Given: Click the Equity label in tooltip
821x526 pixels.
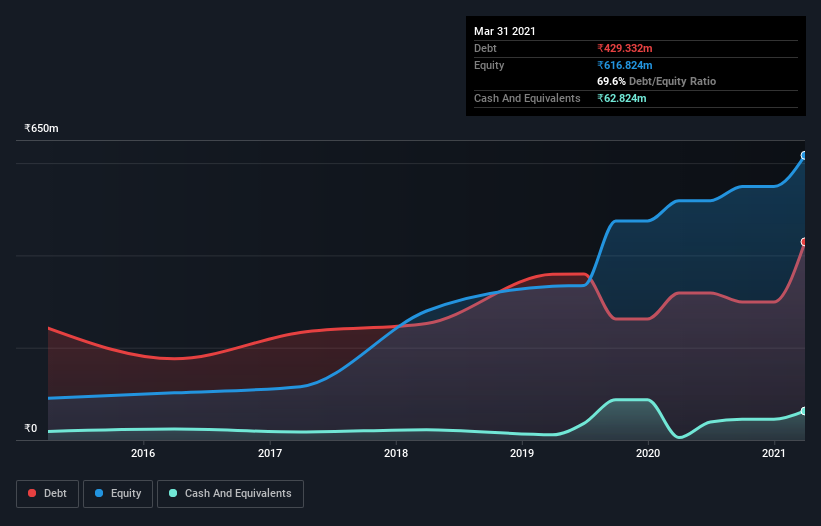Looking at the screenshot, I should coord(489,65).
